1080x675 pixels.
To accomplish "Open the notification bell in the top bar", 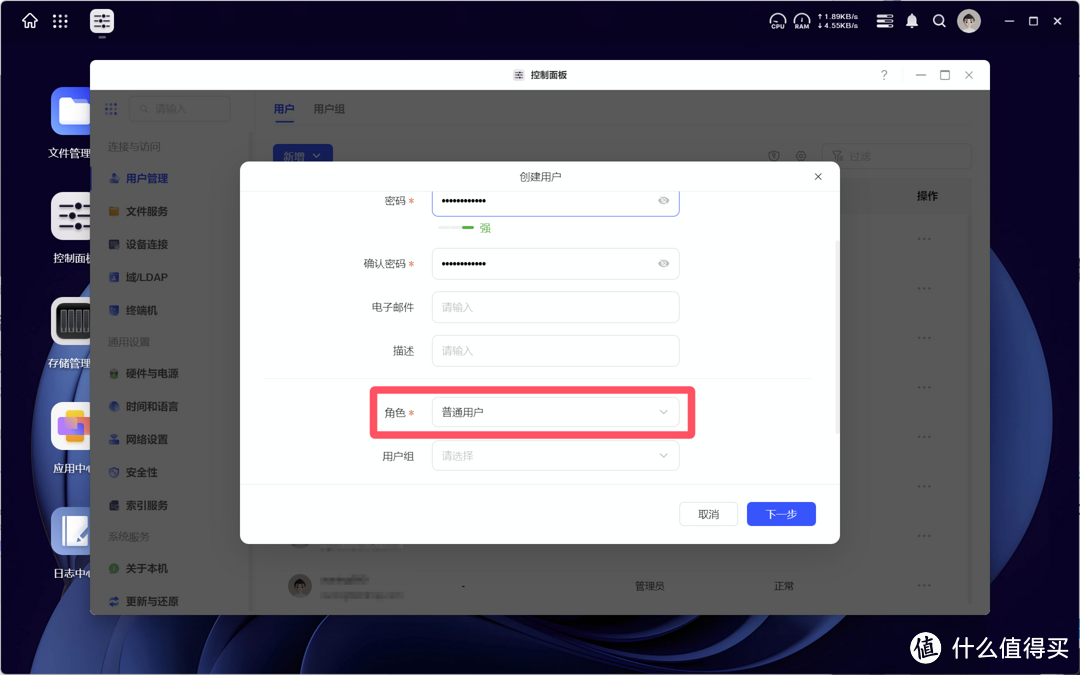I will (911, 20).
